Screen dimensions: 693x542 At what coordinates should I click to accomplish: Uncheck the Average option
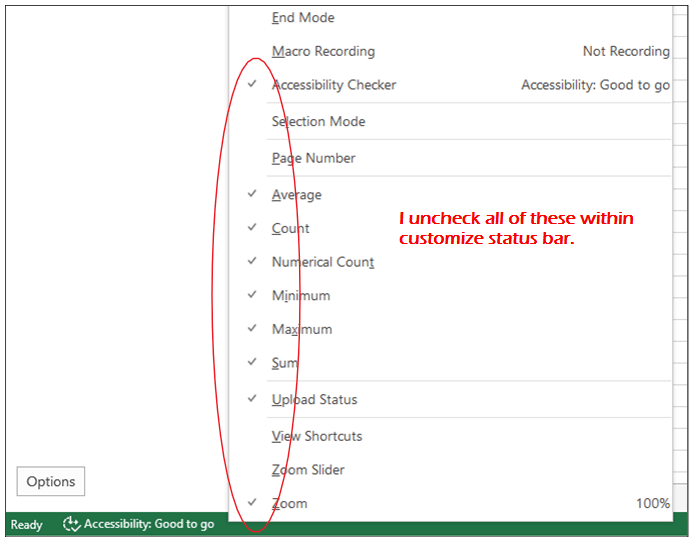click(451, 195)
